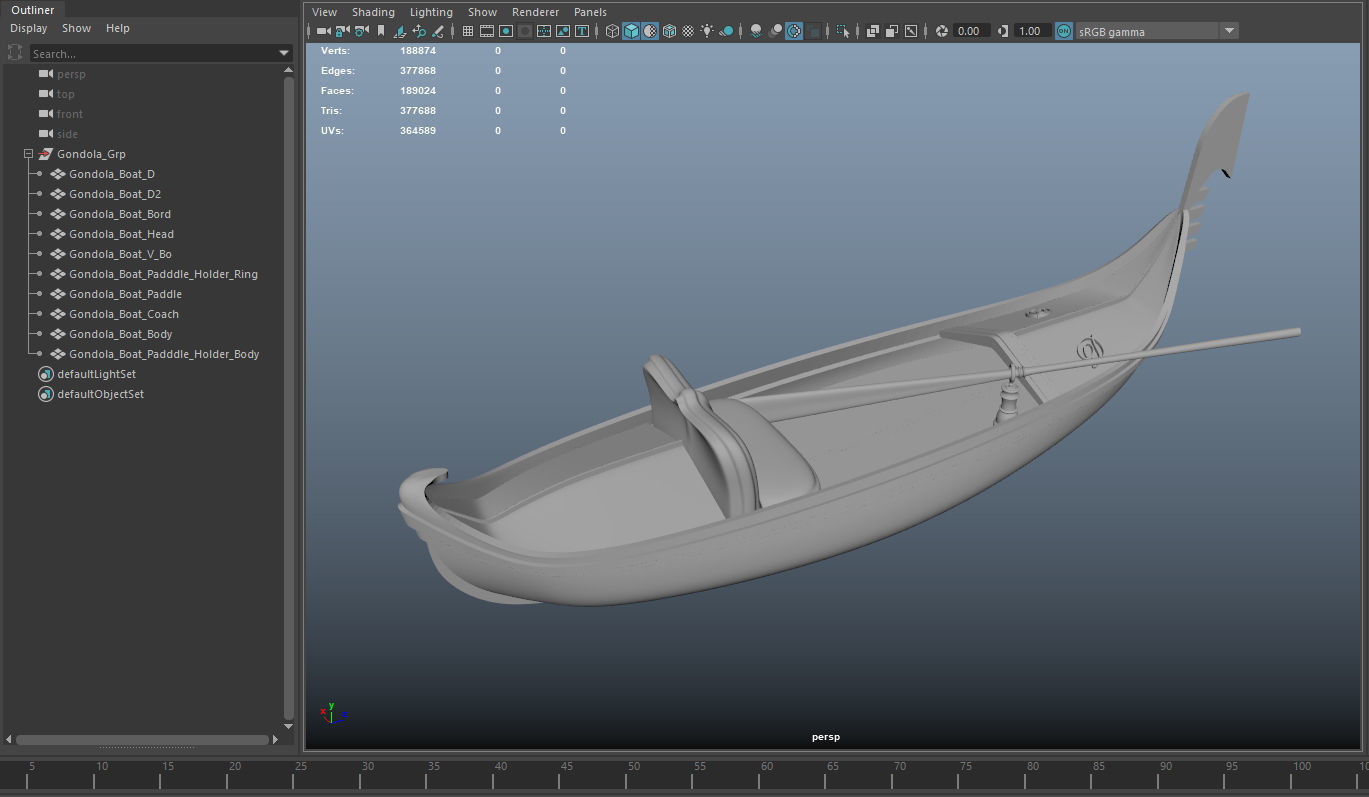Viewport: 1369px width, 797px height.
Task: Click the Shadows icon in the viewport toolbar
Action: [x=726, y=31]
